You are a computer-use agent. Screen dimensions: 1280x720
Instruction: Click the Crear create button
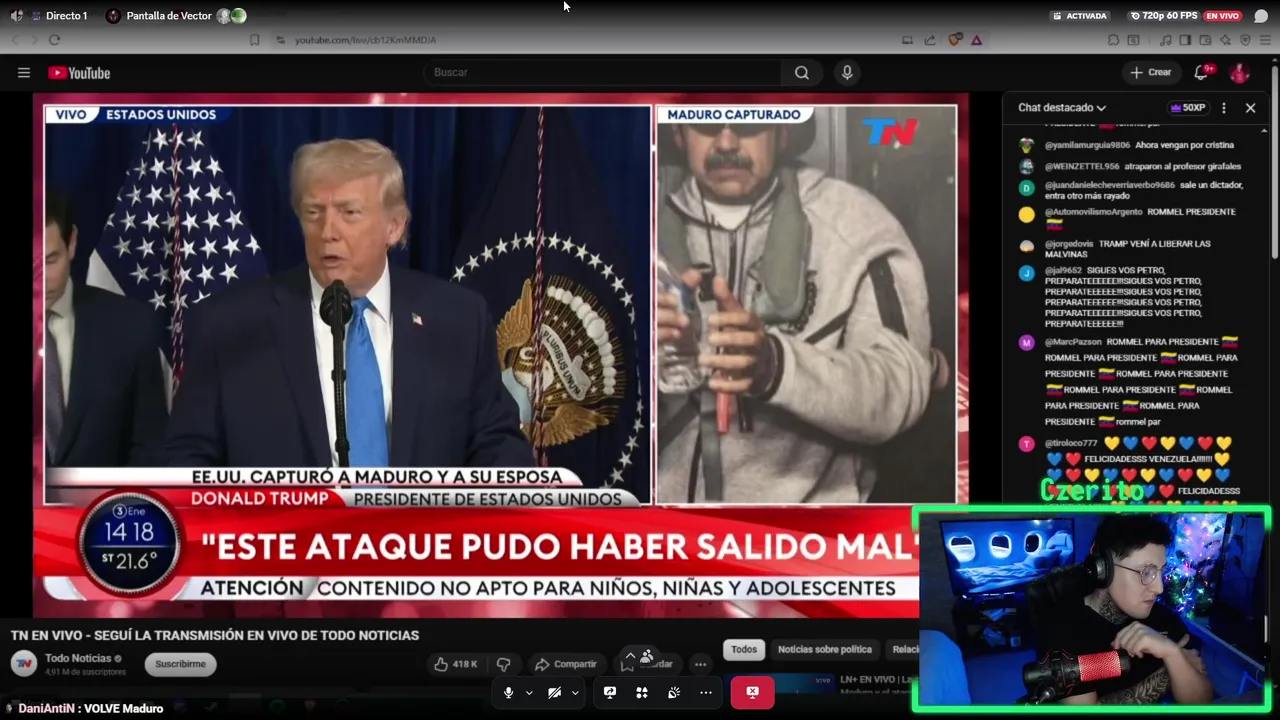[1150, 72]
